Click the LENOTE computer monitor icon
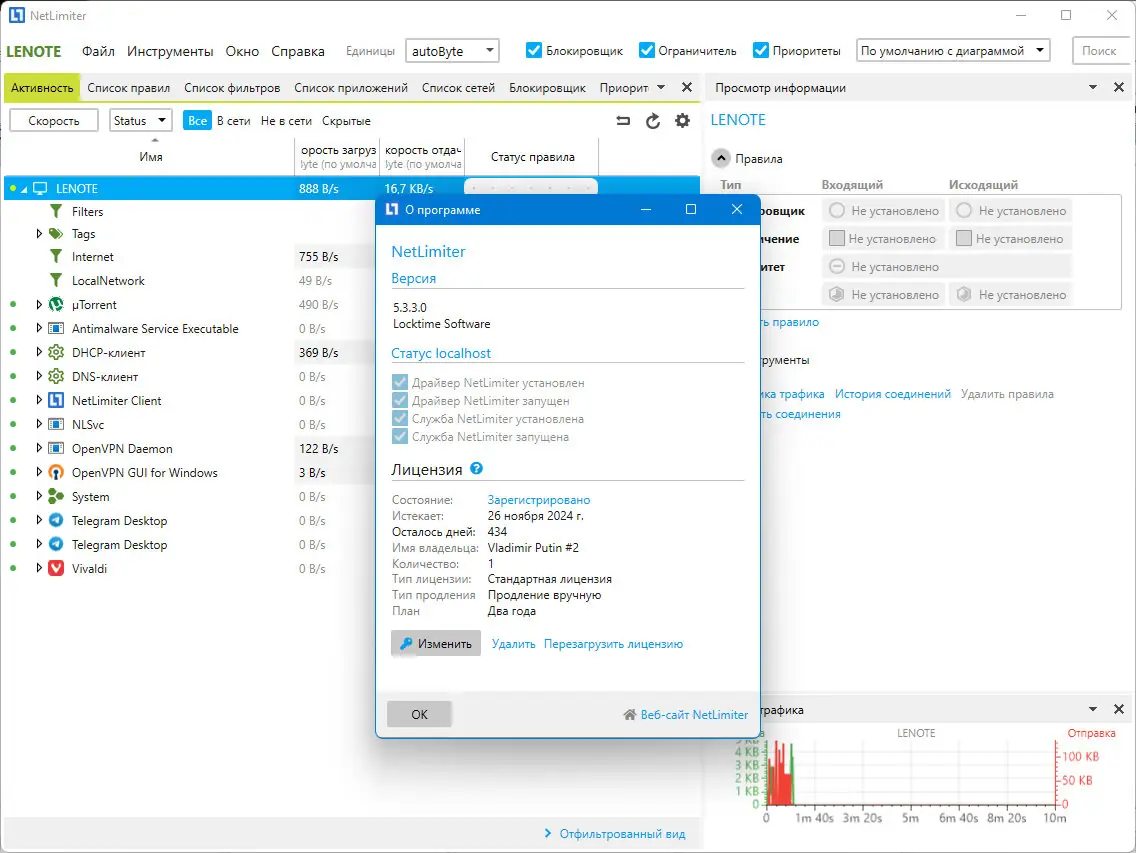The width and height of the screenshot is (1136, 853). (x=40, y=188)
